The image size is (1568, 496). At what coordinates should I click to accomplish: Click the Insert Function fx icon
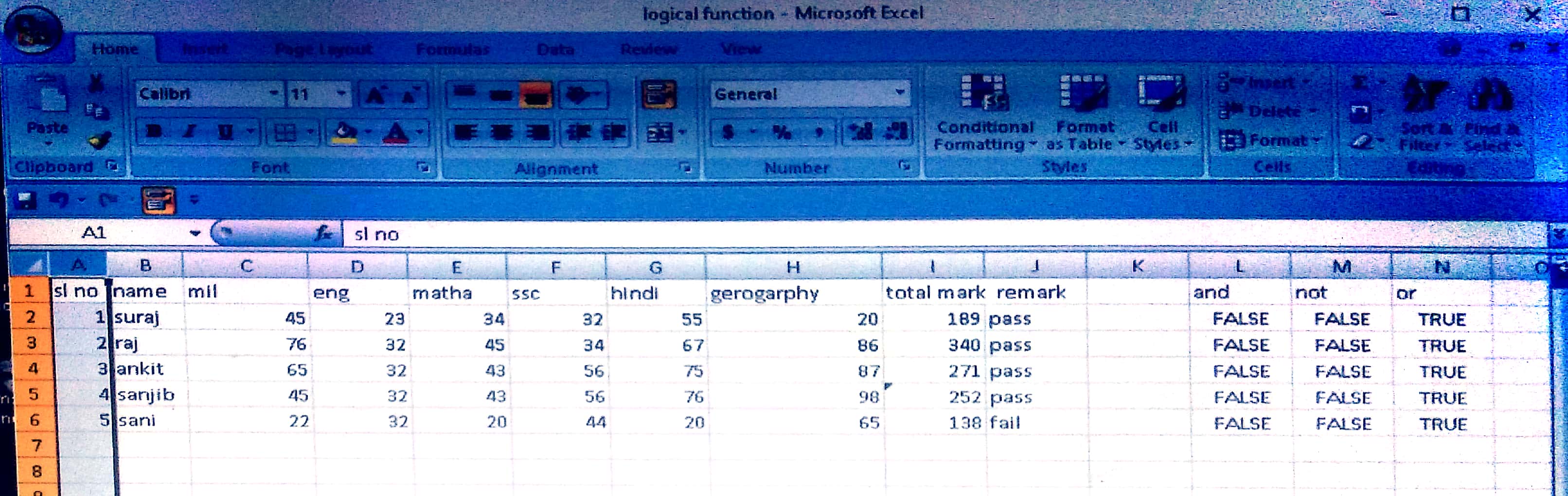click(x=323, y=233)
